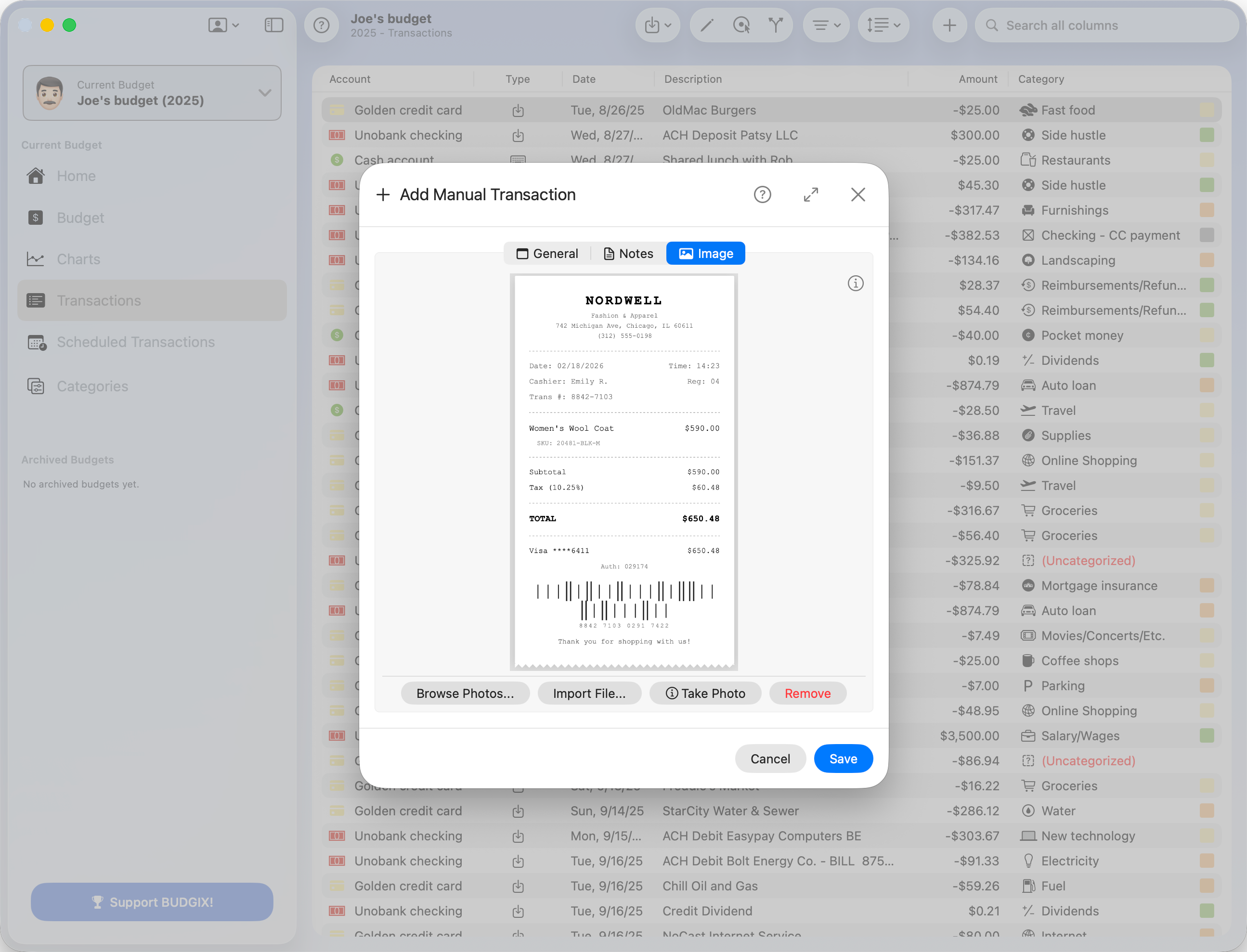This screenshot has width=1247, height=952.
Task: Toggle the sidebar panel icon
Action: tap(274, 25)
